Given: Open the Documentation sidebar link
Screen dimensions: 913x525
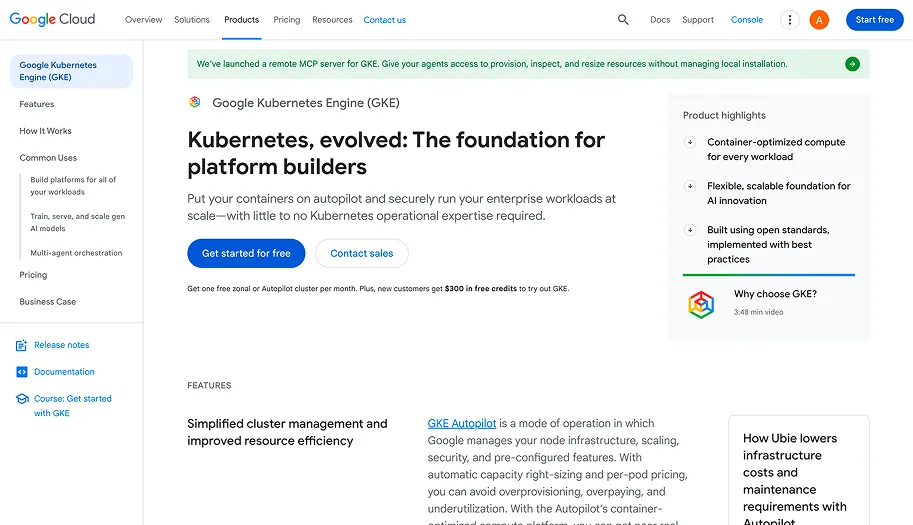Looking at the screenshot, I should [x=64, y=372].
